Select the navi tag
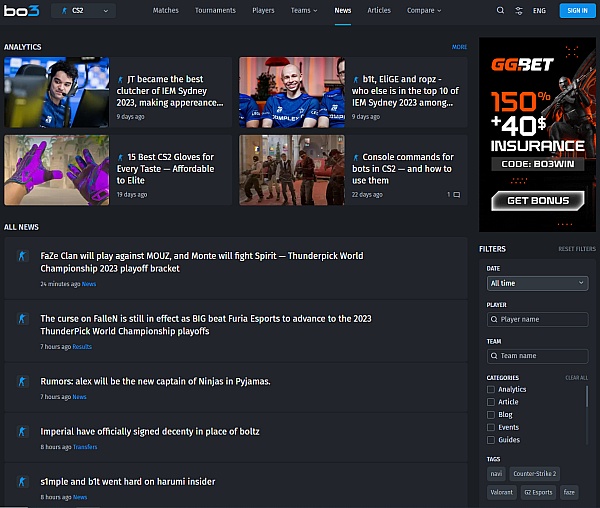 pyautogui.click(x=496, y=474)
